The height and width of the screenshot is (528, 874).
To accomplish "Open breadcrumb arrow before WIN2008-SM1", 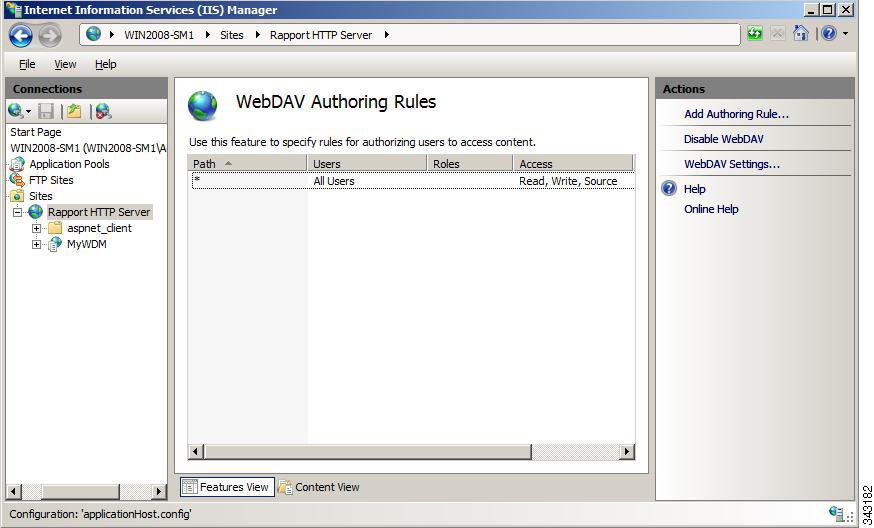I will coord(111,35).
